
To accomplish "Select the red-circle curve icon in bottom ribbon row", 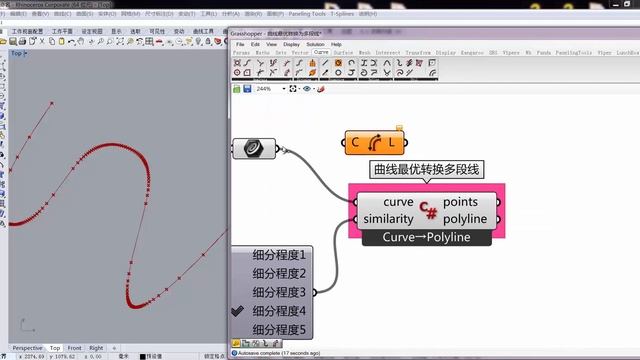I will [237, 73].
